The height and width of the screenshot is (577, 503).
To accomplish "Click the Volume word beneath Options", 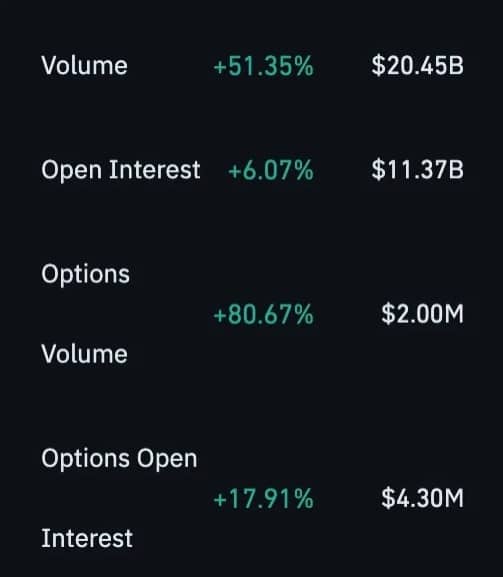I will coord(84,354).
